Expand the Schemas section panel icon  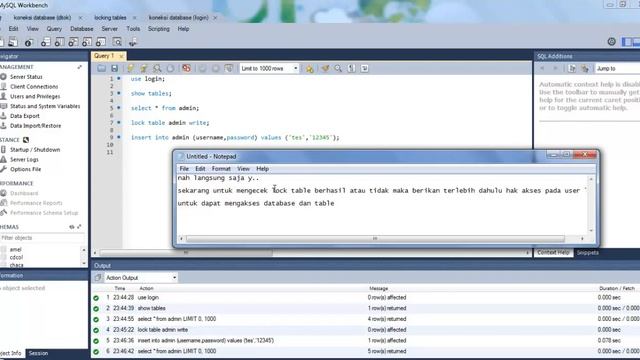point(79,227)
